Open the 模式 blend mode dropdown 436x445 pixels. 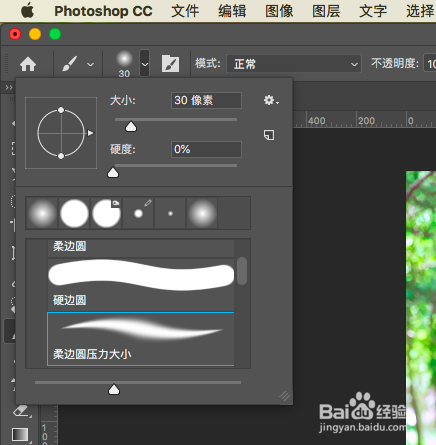point(294,64)
